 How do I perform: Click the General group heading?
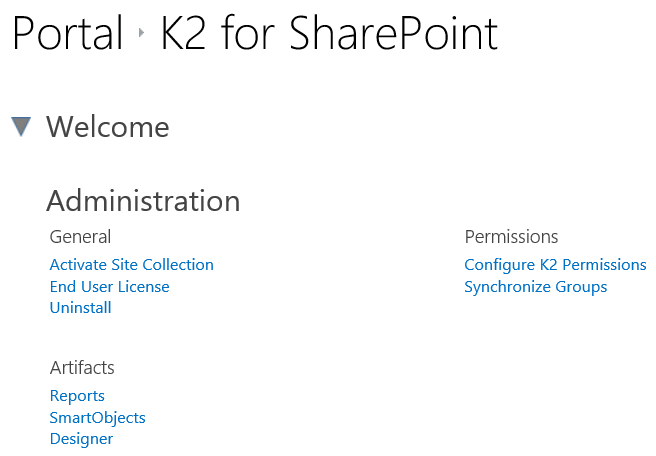tap(80, 237)
